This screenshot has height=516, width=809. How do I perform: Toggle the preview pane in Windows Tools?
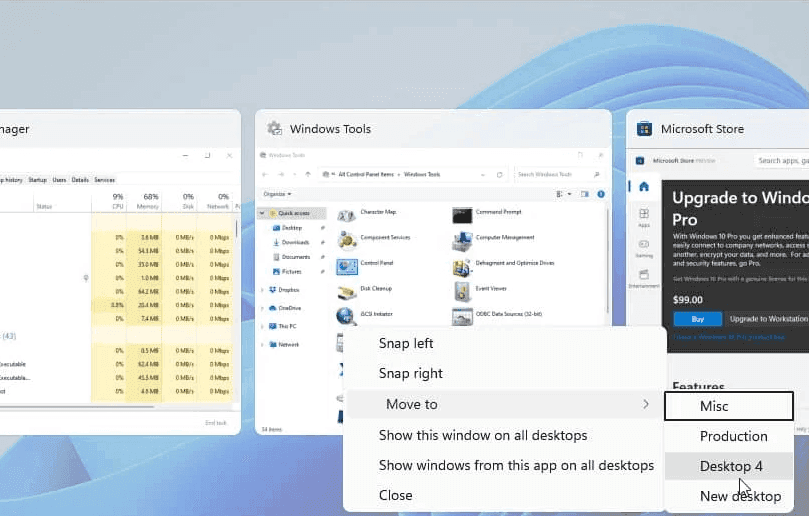(585, 194)
